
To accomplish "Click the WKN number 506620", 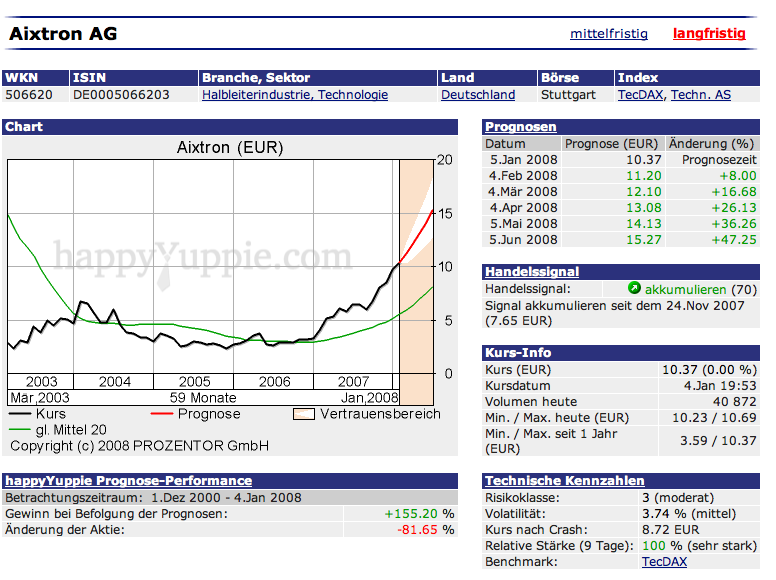I will point(28,95).
